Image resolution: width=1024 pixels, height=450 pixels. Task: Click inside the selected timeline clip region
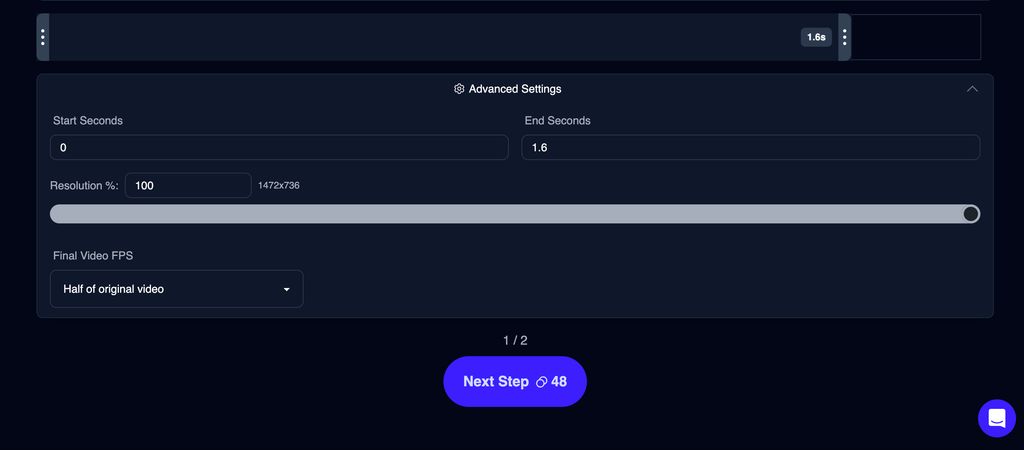pos(424,37)
